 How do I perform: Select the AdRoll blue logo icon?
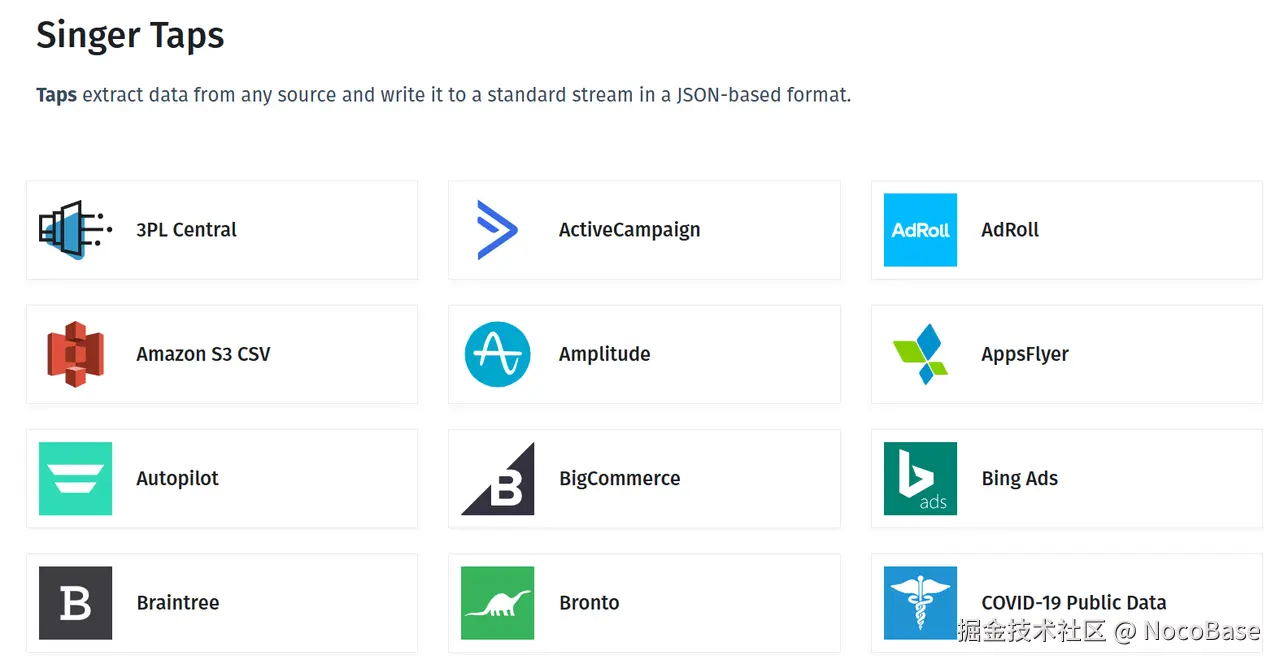(x=920, y=230)
